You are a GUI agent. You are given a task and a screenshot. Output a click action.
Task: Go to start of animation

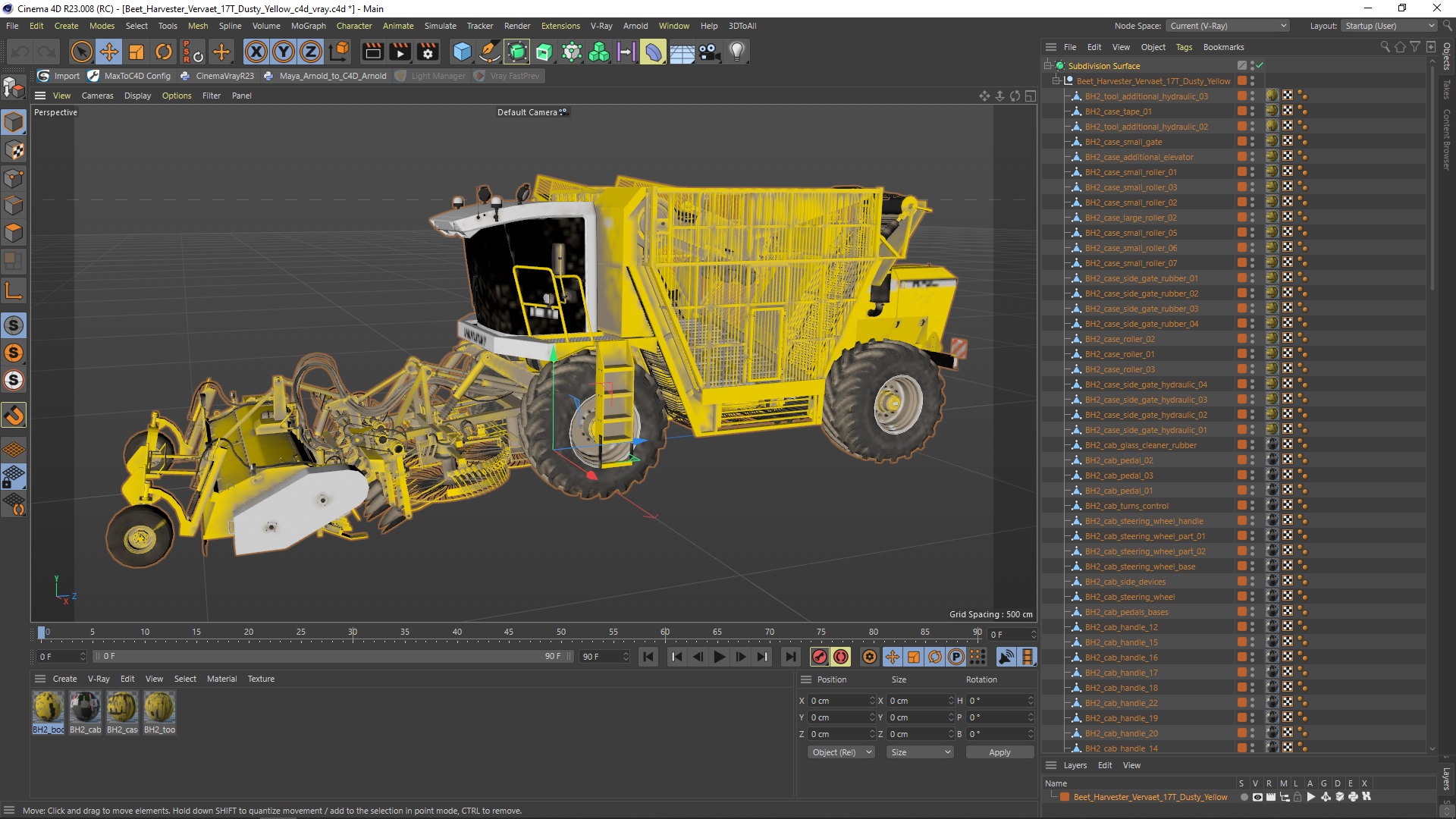648,657
